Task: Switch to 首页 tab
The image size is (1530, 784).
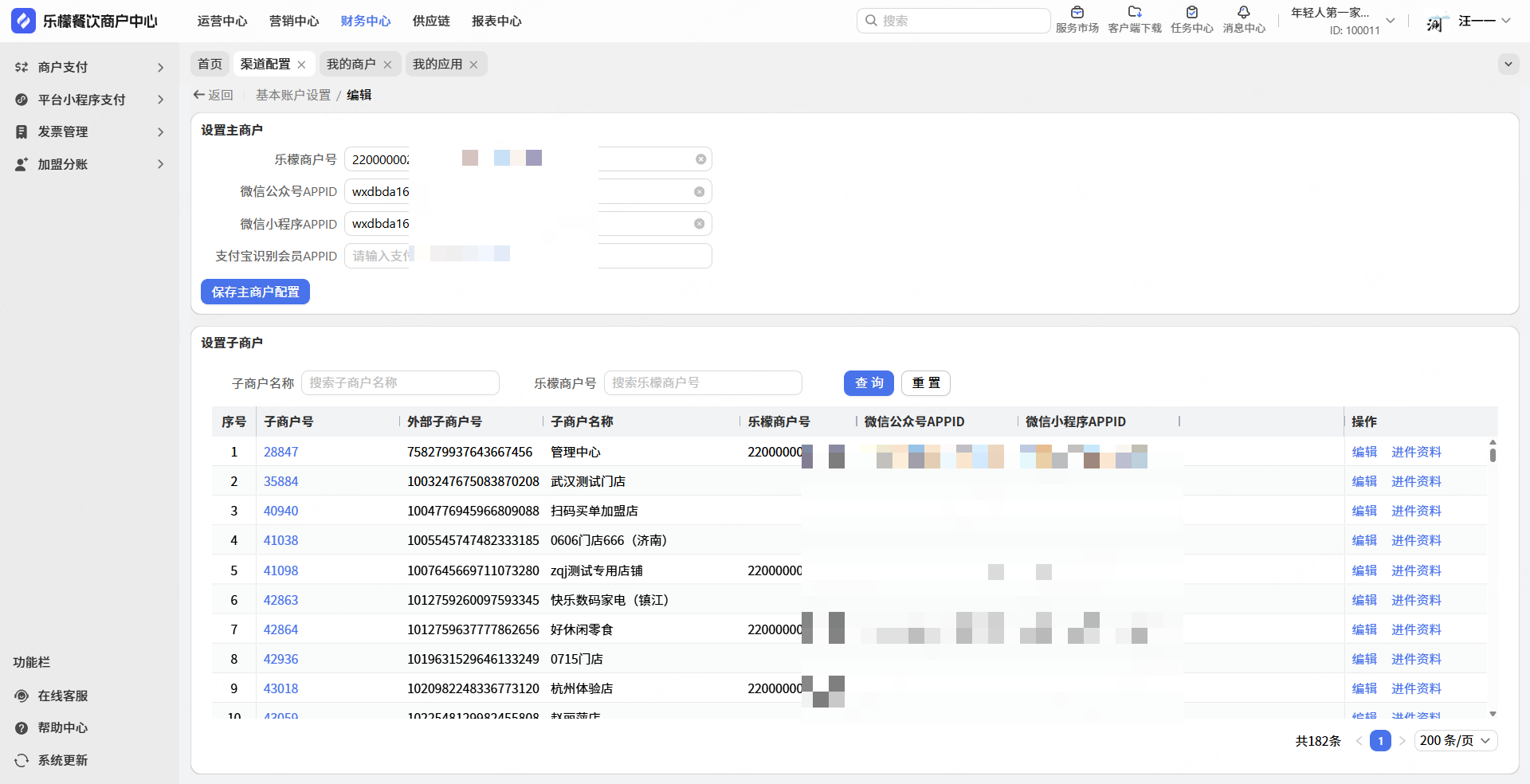Action: click(x=210, y=64)
